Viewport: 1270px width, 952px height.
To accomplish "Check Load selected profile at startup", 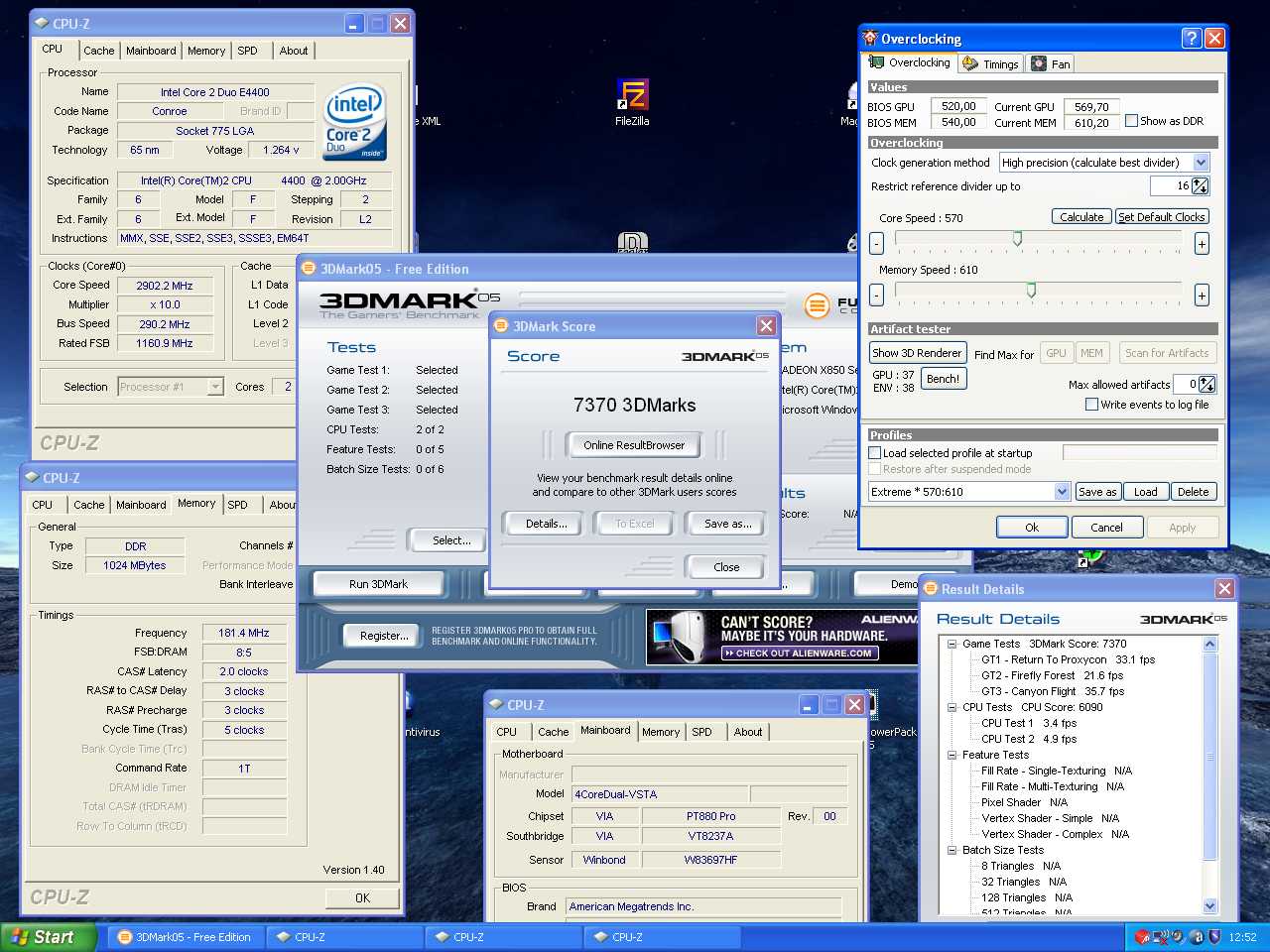I will click(875, 453).
